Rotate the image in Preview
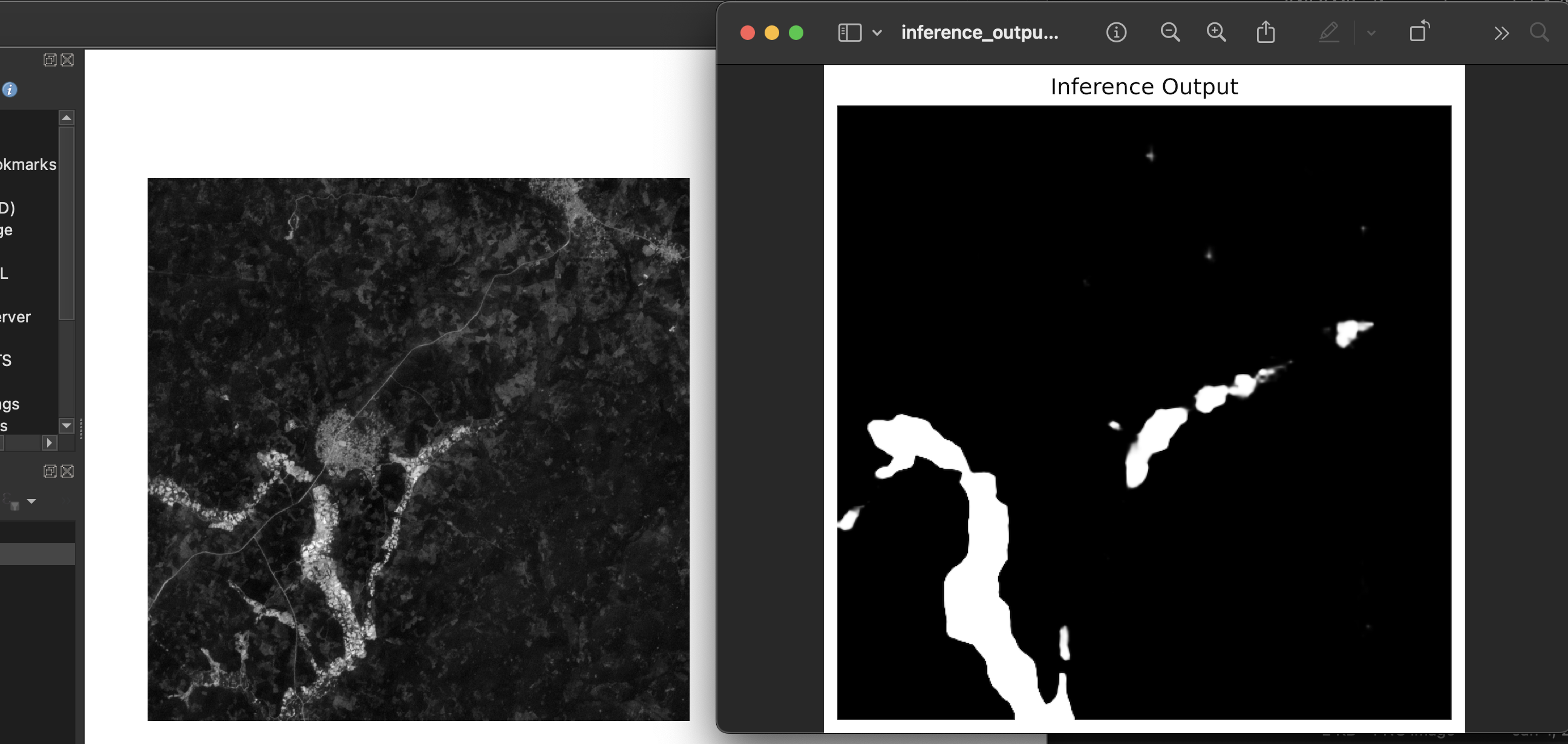Viewport: 1568px width, 744px height. coord(1419,31)
